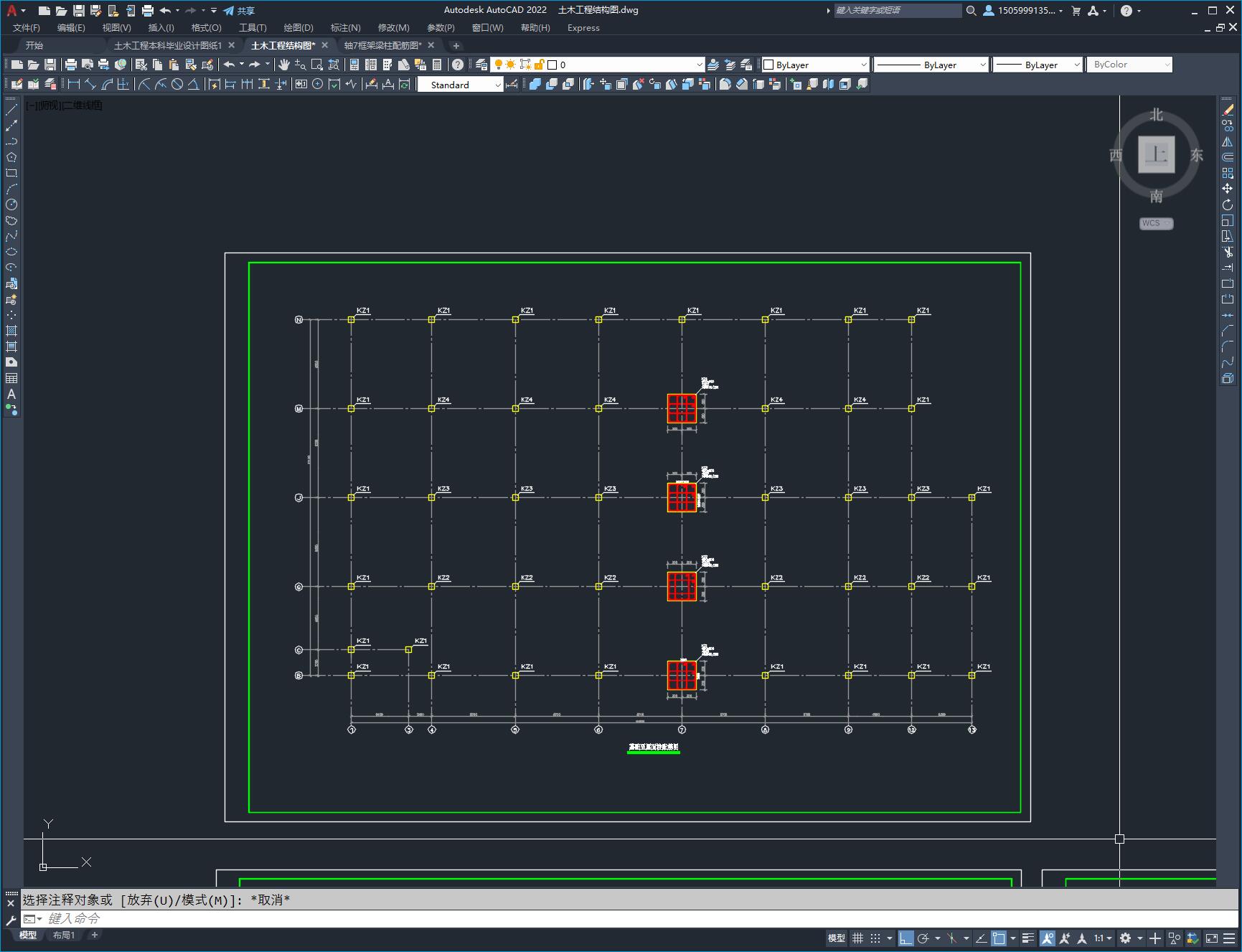Click the keyword search input field

click(x=898, y=11)
